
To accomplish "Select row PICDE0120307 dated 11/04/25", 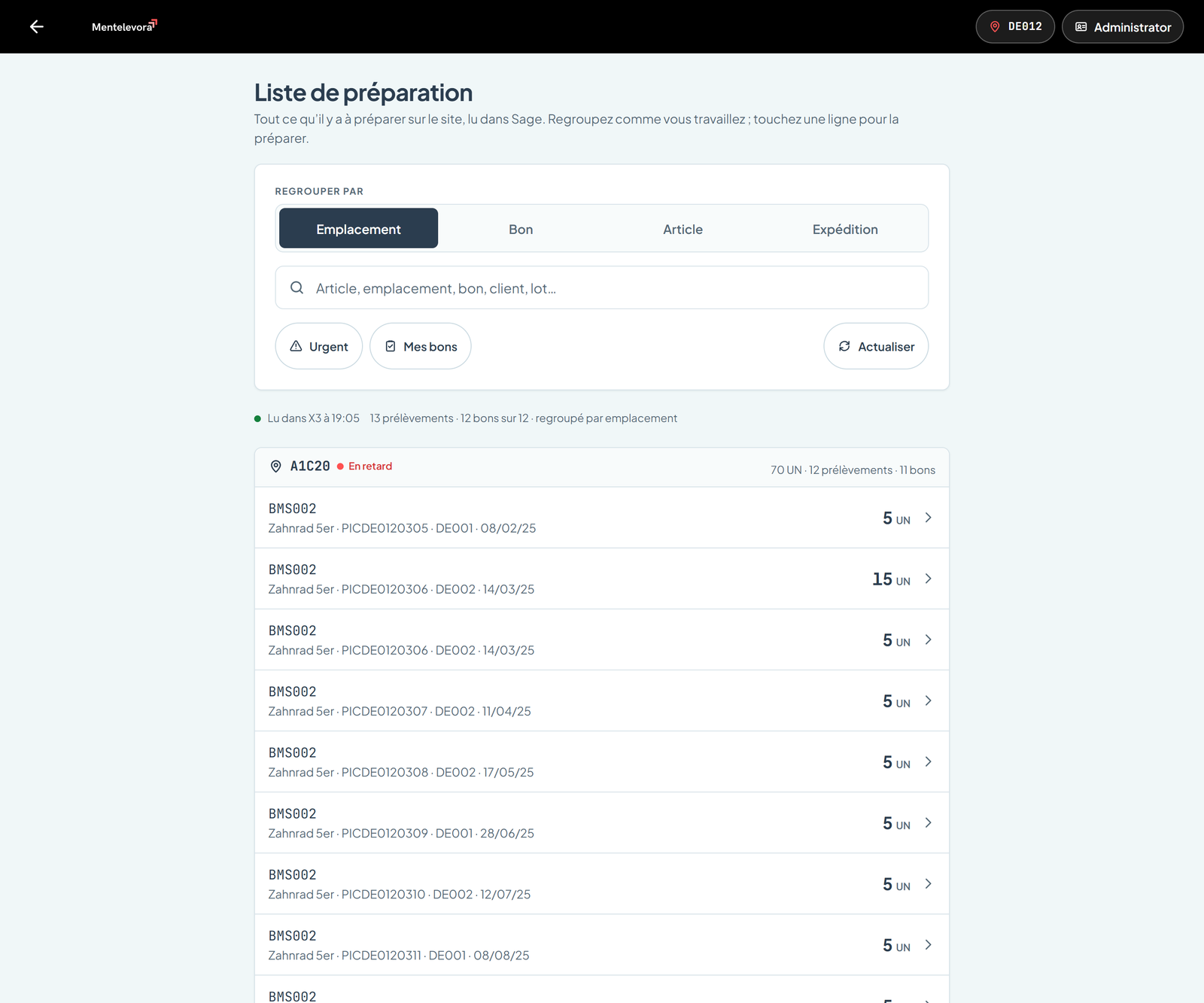I will [601, 701].
